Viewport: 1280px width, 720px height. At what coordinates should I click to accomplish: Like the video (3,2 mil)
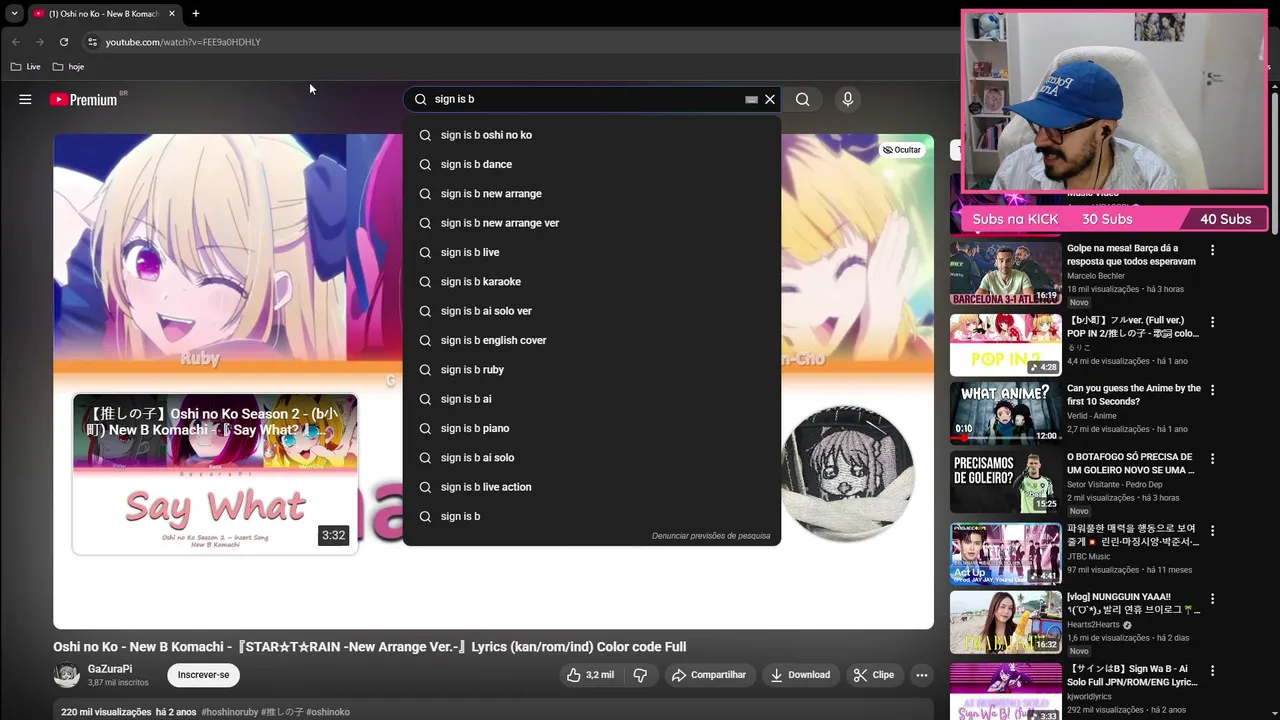pos(591,675)
